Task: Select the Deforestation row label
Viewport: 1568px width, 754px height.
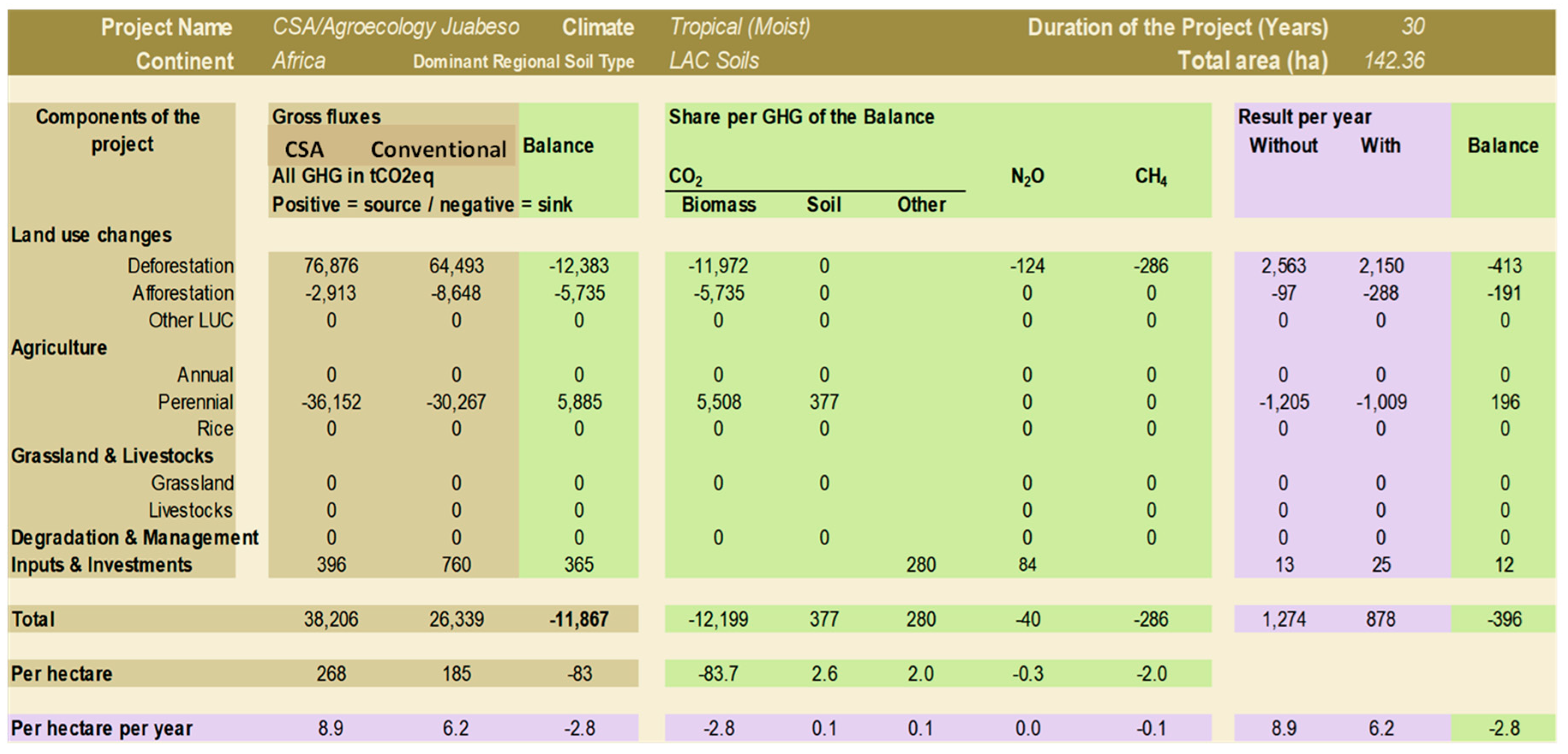Action: 180,266
